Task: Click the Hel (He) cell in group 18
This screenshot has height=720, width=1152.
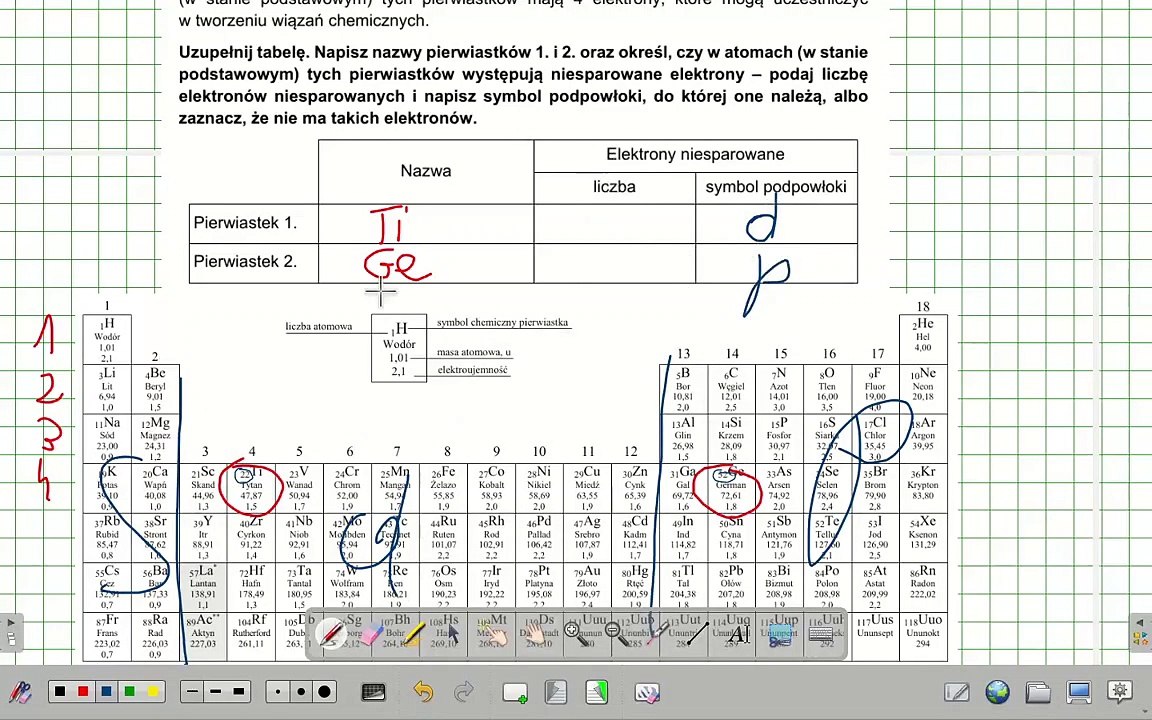Action: [x=924, y=339]
